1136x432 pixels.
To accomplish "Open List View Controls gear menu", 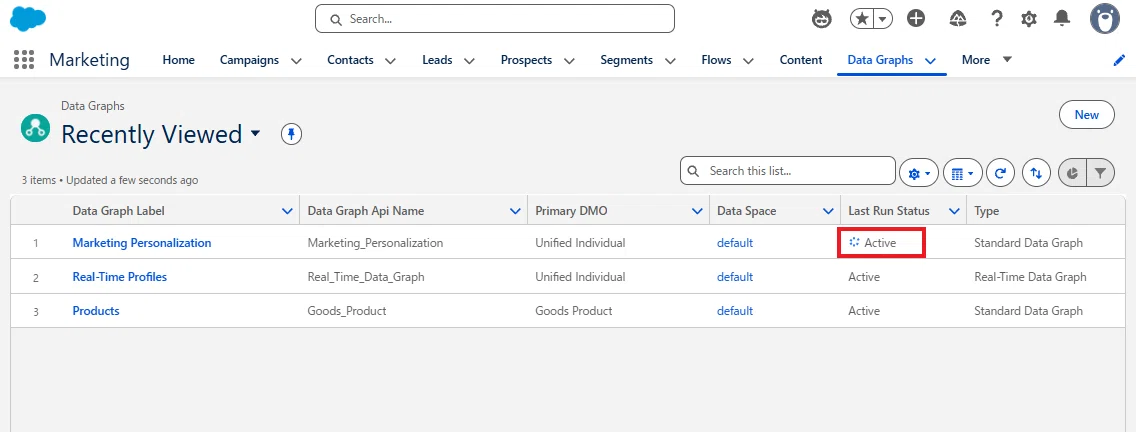I will 919,173.
